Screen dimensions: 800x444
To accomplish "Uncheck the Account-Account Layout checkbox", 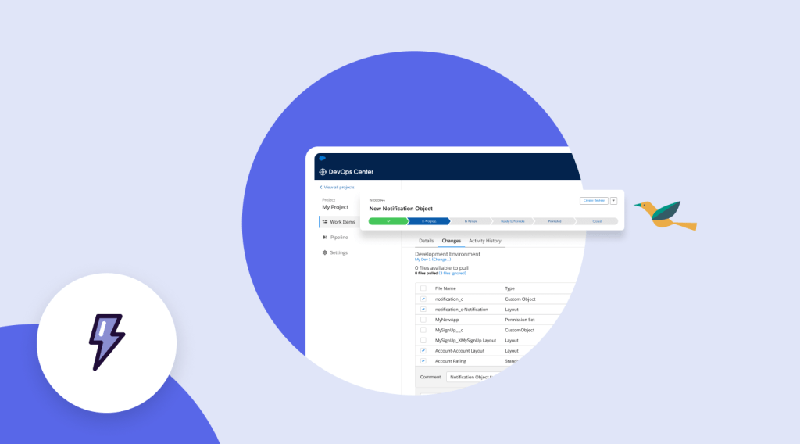I will click(x=423, y=351).
